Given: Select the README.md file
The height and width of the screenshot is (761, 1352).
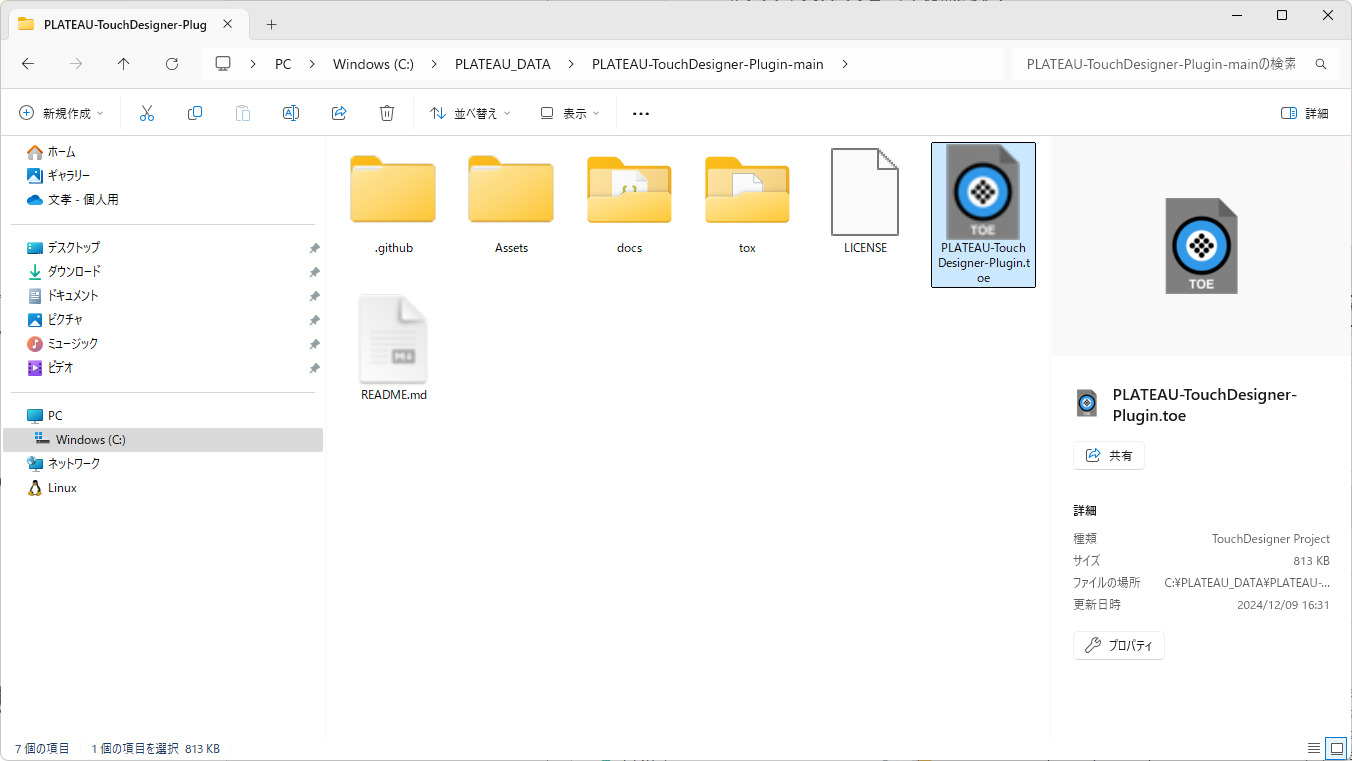Looking at the screenshot, I should (393, 348).
